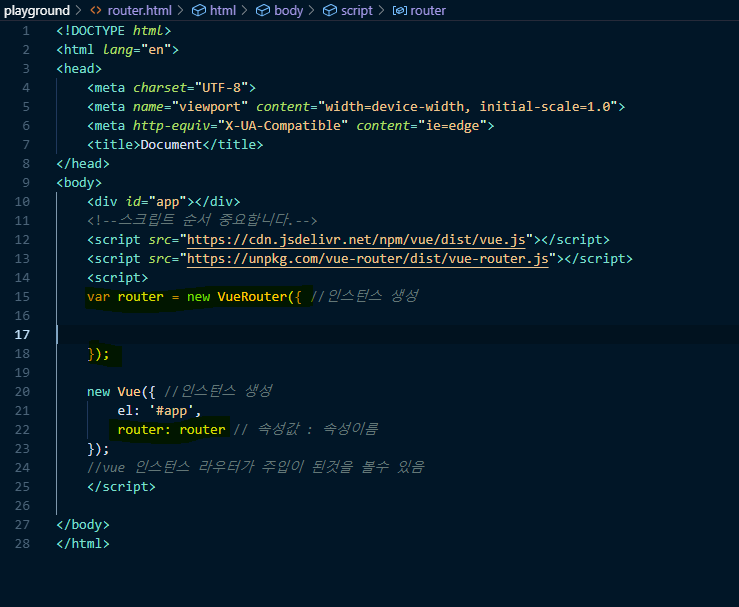Click 'width=device-width, initial-scale=1.0' content value
Screen dimensions: 739x607
tap(468, 107)
